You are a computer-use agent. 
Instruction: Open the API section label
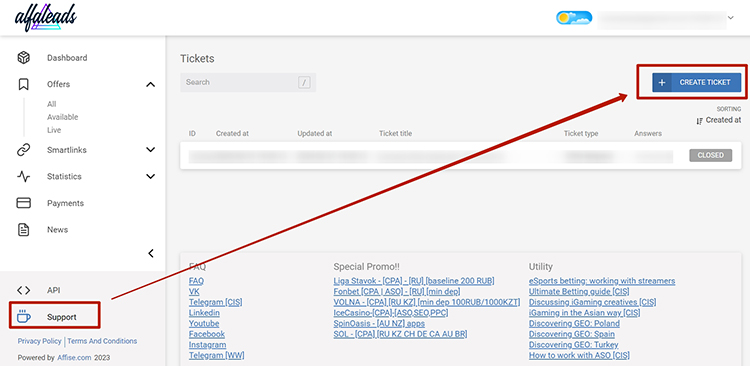pyautogui.click(x=54, y=290)
